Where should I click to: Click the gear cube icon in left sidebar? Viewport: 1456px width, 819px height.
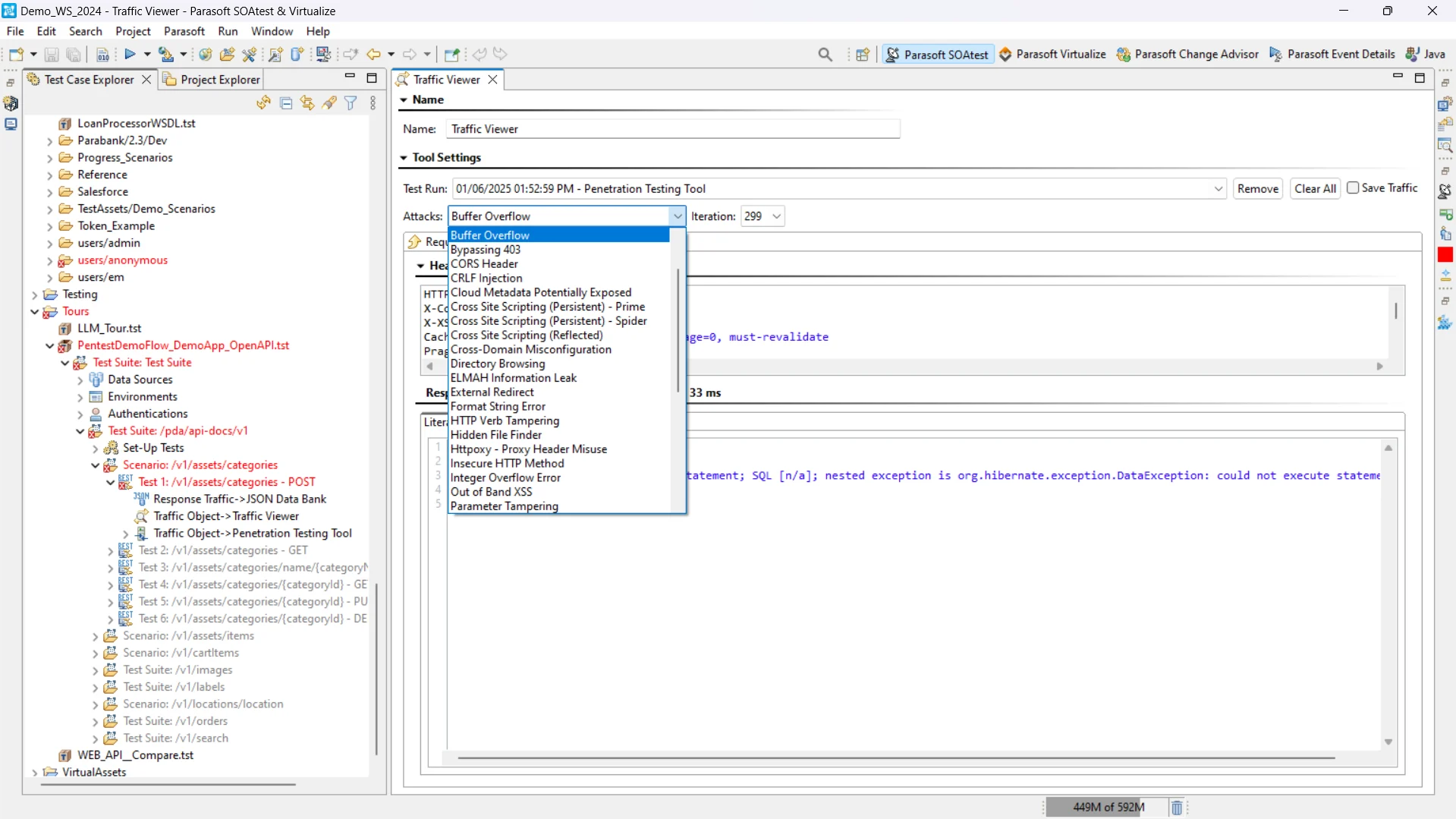11,103
